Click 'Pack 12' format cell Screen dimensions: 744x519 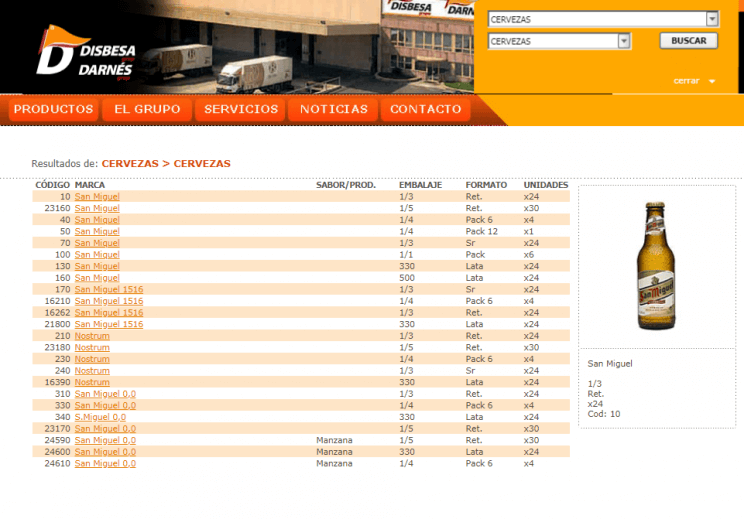(482, 232)
